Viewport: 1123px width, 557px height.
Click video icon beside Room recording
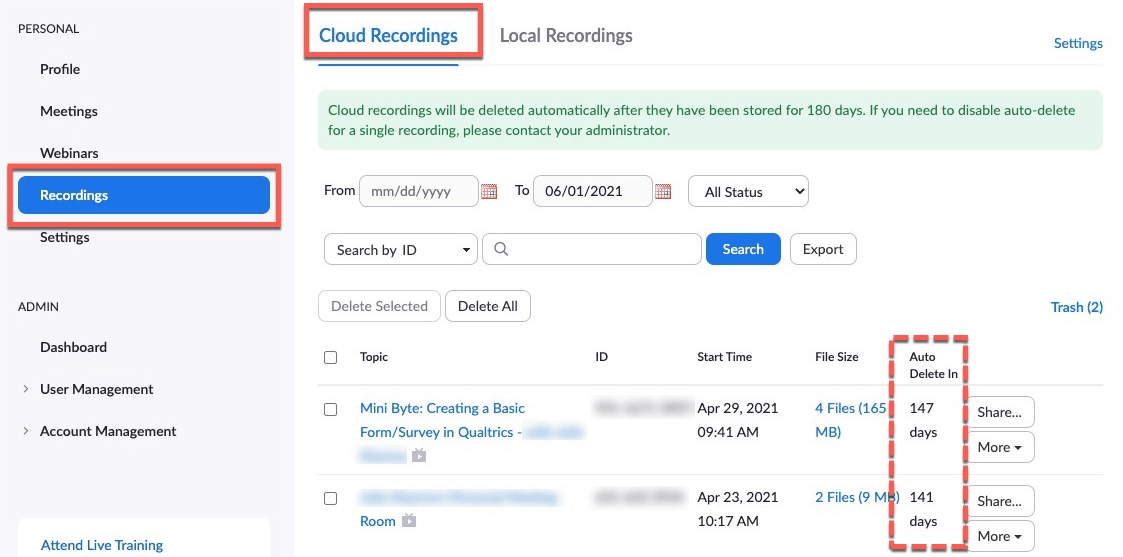pyautogui.click(x=409, y=520)
